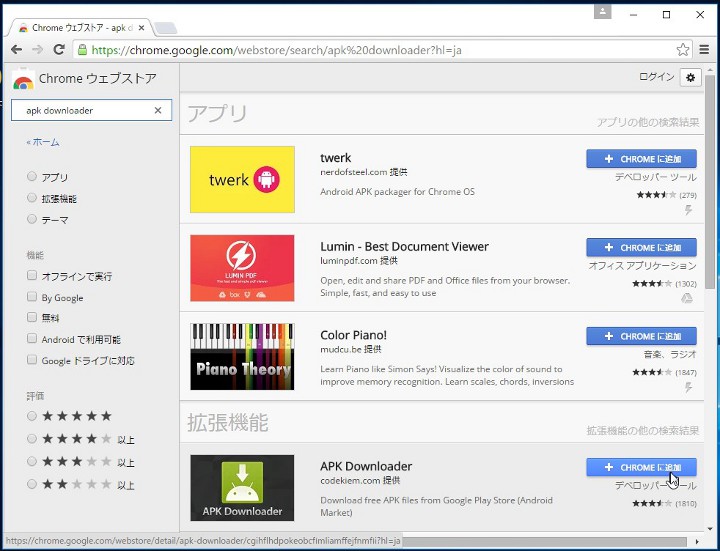This screenshot has width=720, height=551.
Task: Open アプリの他の検索結果 link
Action: [647, 122]
